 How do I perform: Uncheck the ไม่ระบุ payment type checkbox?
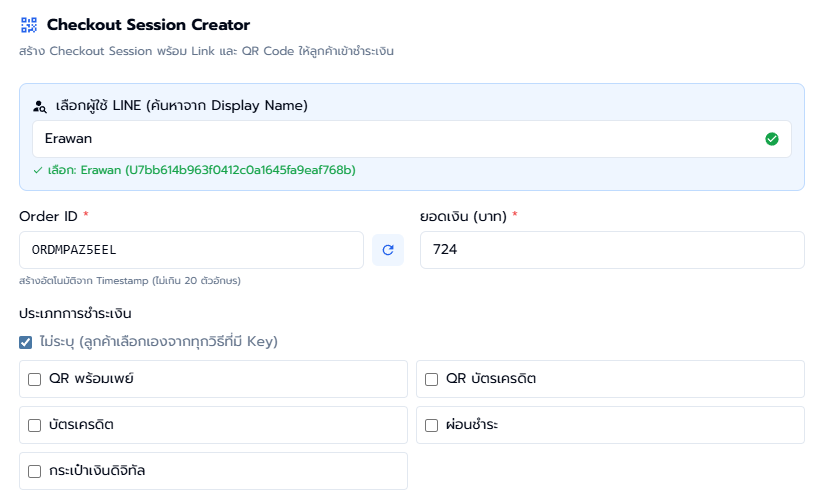point(26,343)
